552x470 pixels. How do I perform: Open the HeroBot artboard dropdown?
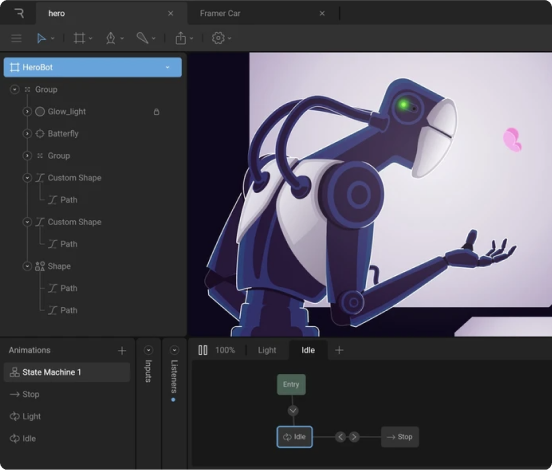(168, 67)
